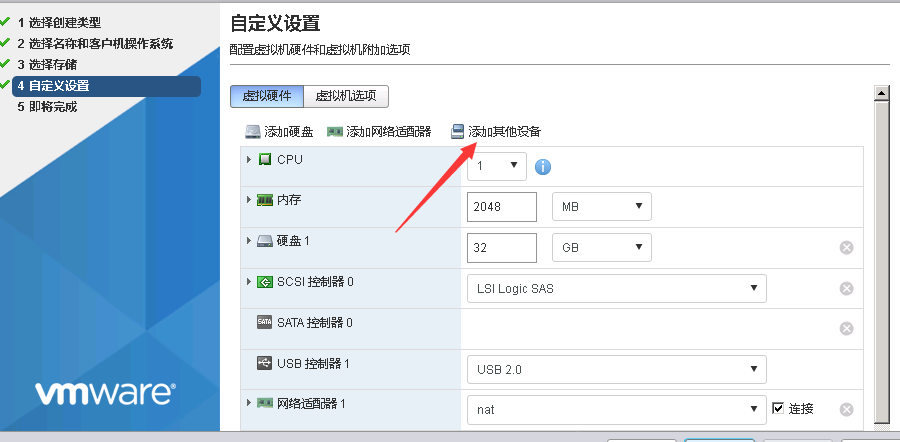Go to step 2 Select name and guest OS (选择名称和客户机操作系统)
The height and width of the screenshot is (442, 900).
95,44
